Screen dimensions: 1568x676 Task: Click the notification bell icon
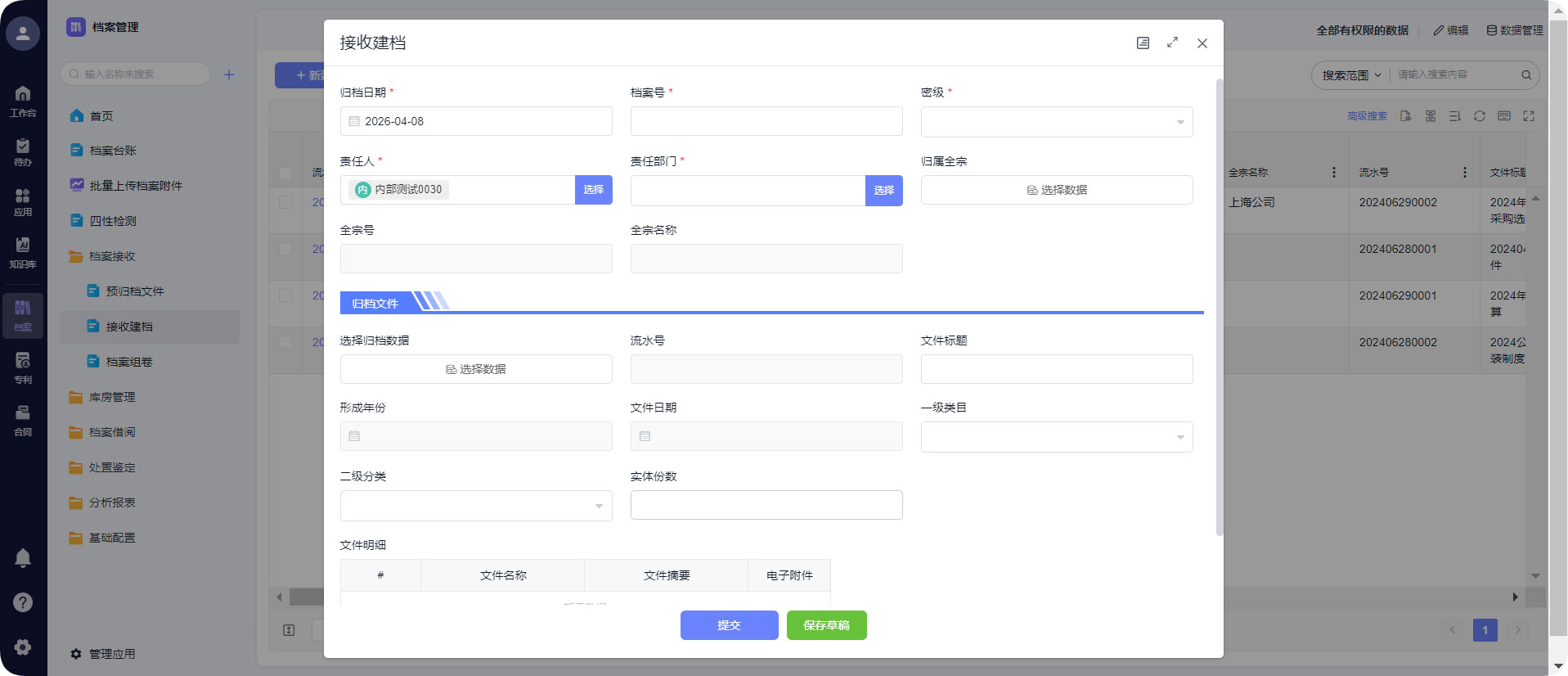pos(23,558)
